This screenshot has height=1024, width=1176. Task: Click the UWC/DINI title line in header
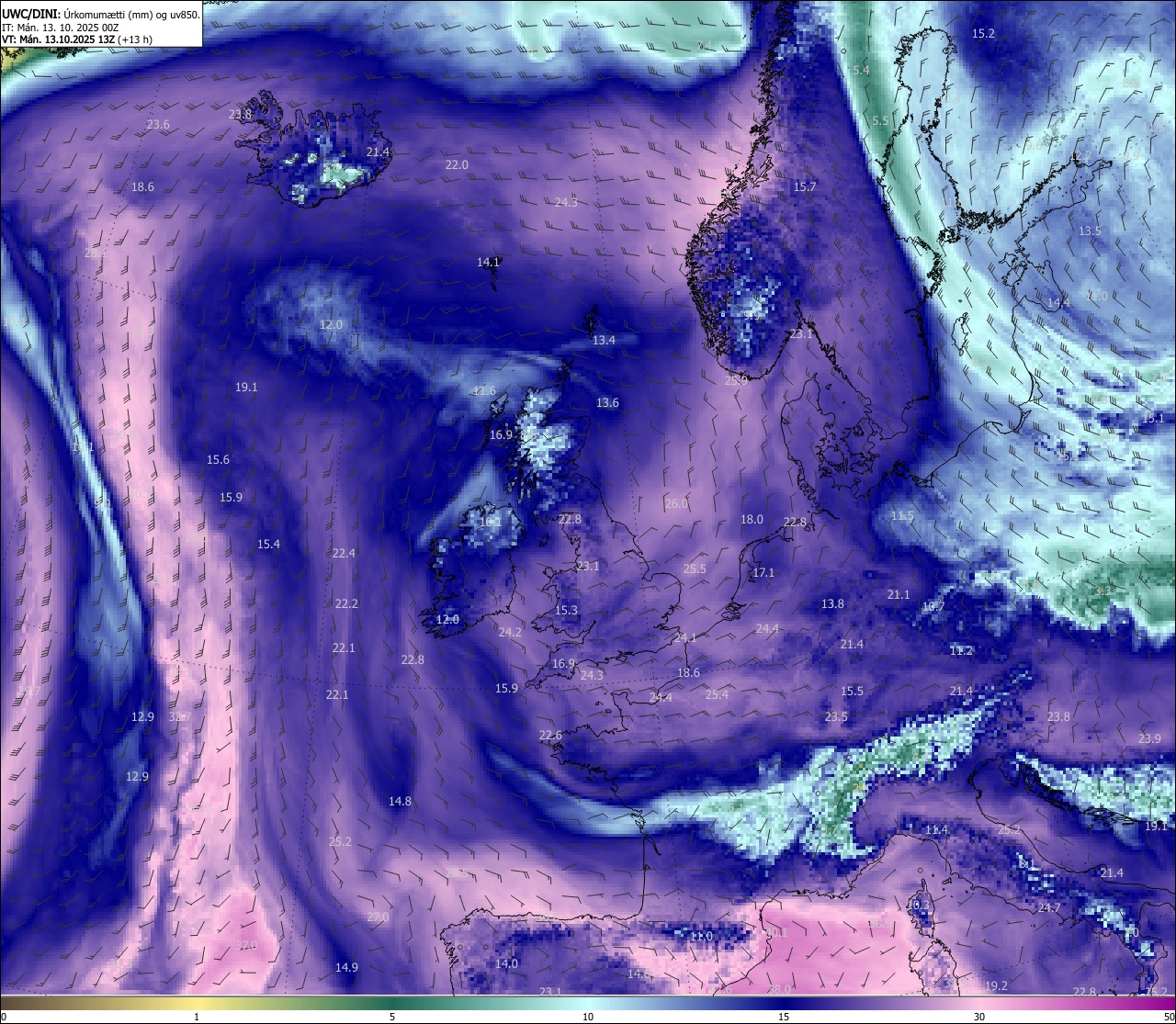(x=101, y=14)
